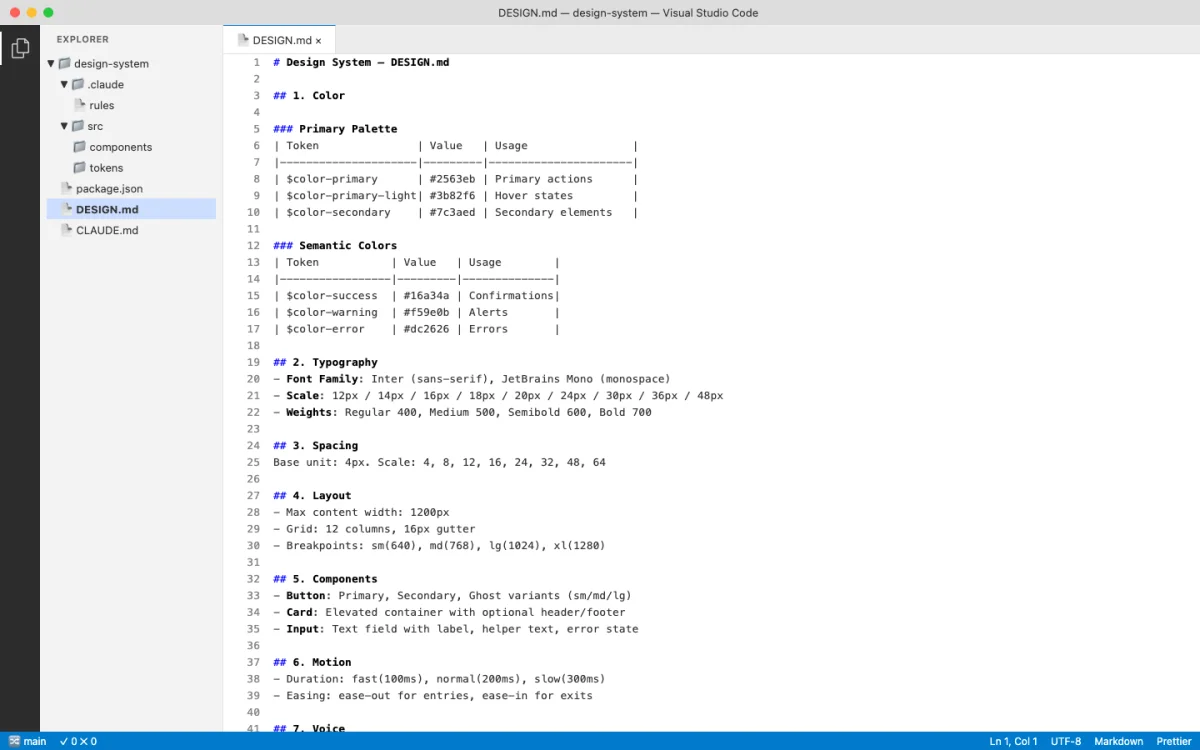The image size is (1200, 750).
Task: Switch to the DESIGN.md editor tab
Action: pyautogui.click(x=278, y=41)
